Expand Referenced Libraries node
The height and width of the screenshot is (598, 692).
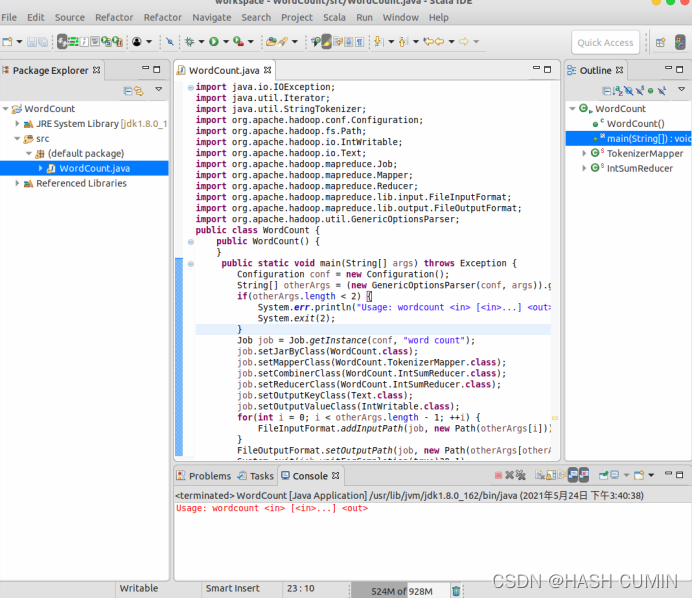pyautogui.click(x=17, y=183)
